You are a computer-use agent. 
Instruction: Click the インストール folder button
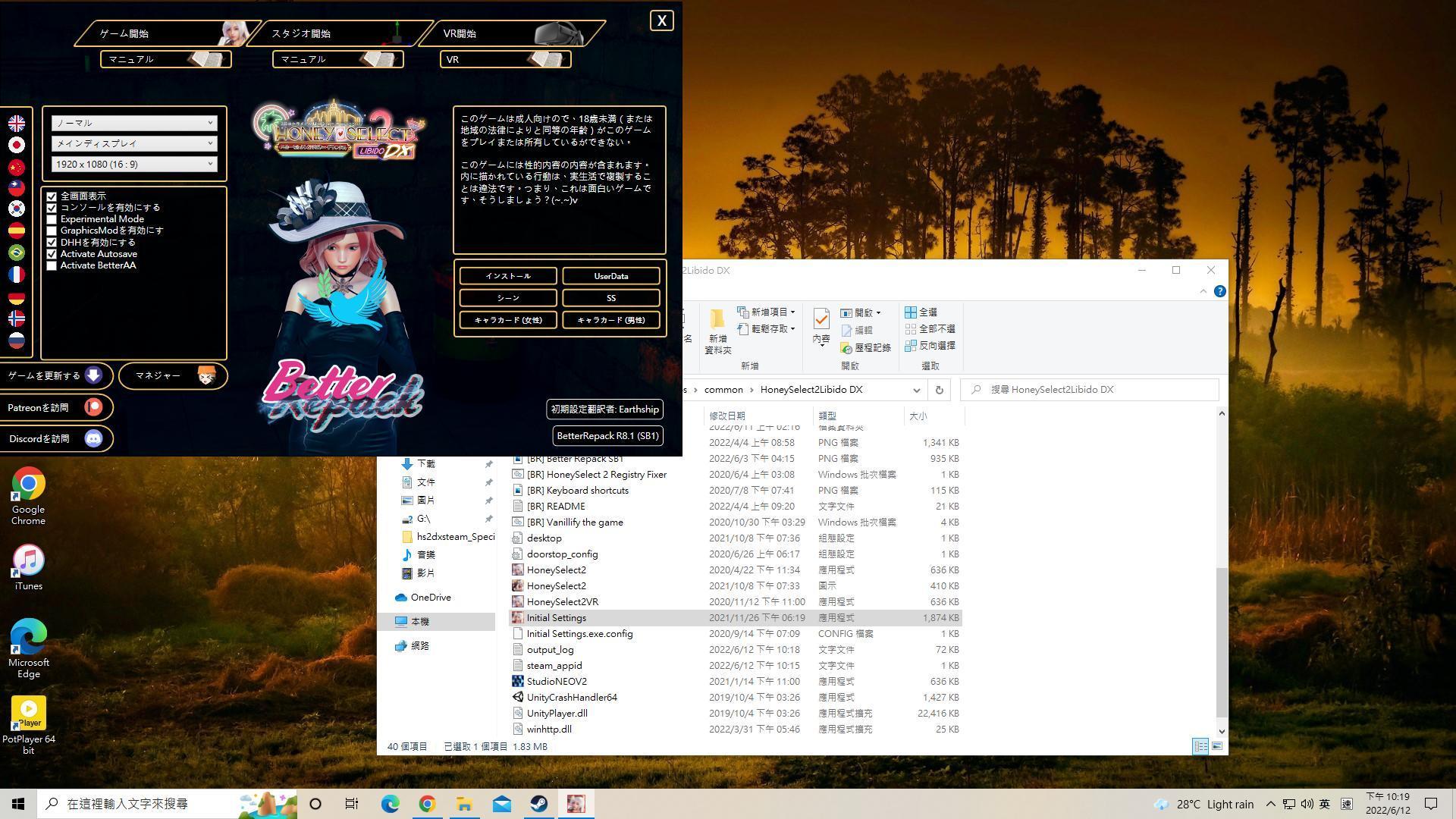pos(508,276)
